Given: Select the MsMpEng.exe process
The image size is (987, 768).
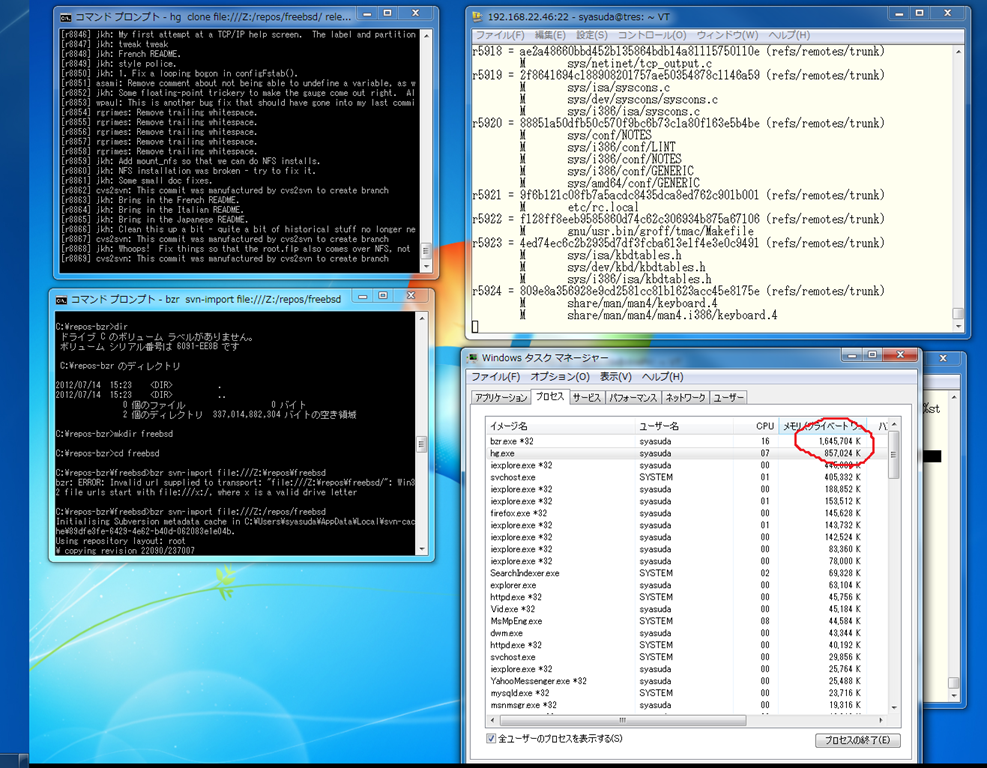Looking at the screenshot, I should (x=686, y=621).
